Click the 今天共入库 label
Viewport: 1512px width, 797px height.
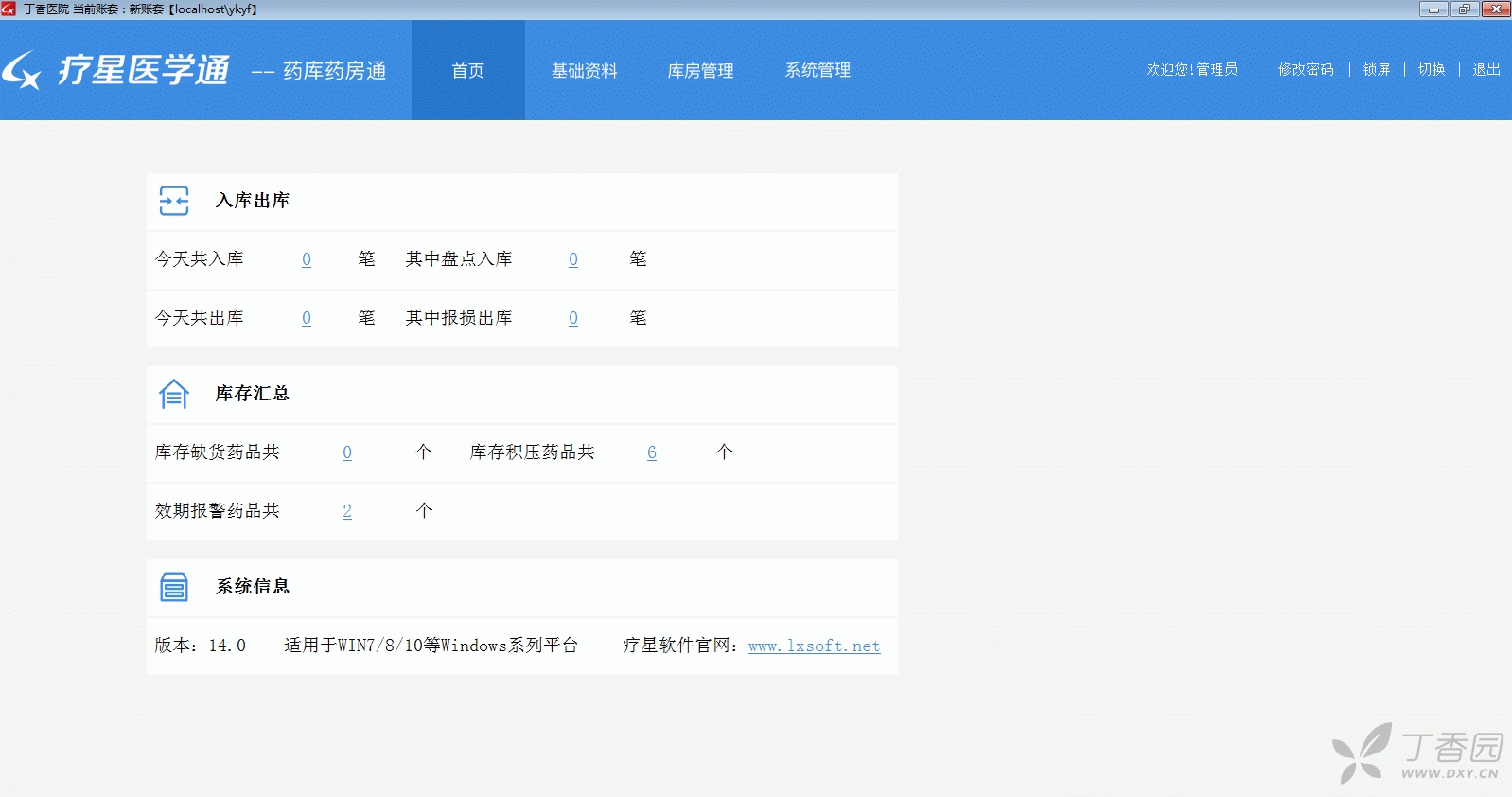[200, 259]
